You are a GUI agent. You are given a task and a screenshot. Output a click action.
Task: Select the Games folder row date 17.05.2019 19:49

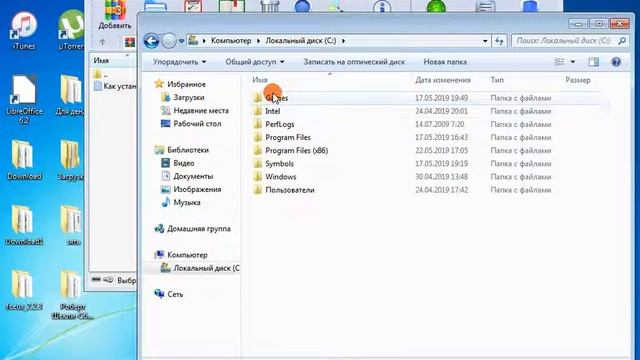pos(441,98)
